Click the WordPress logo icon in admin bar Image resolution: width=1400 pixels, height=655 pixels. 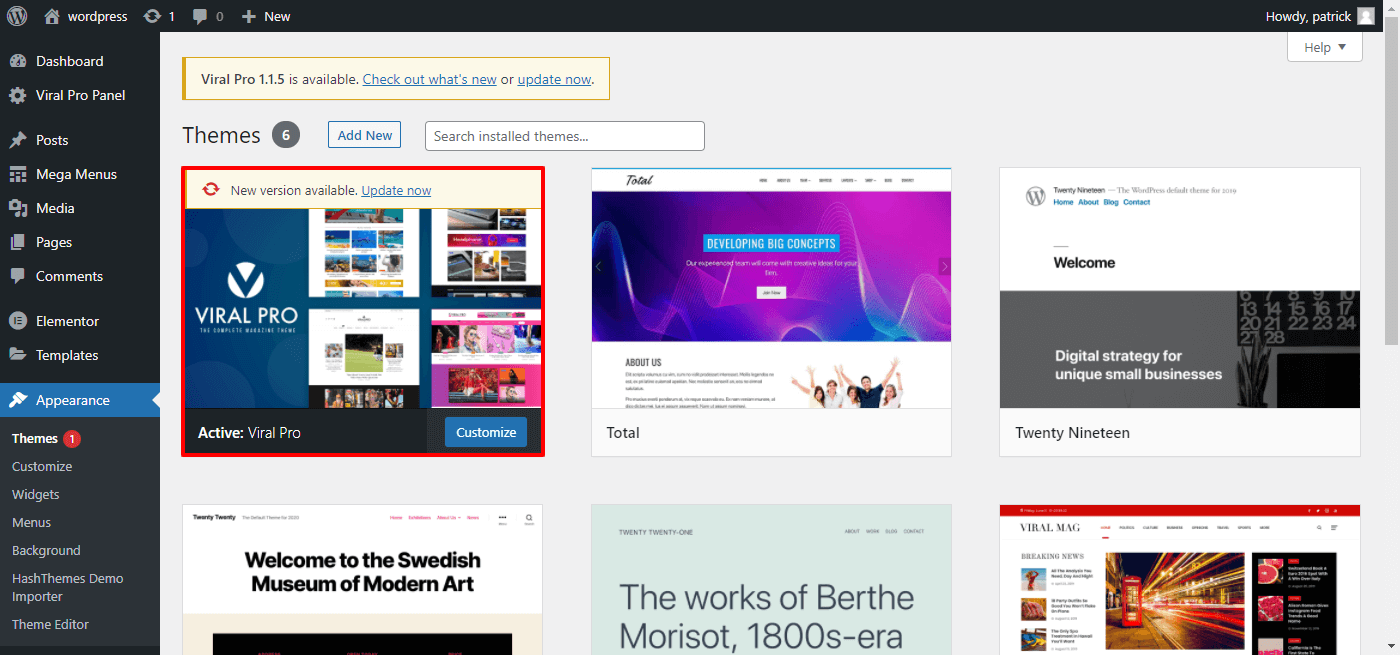(x=17, y=16)
